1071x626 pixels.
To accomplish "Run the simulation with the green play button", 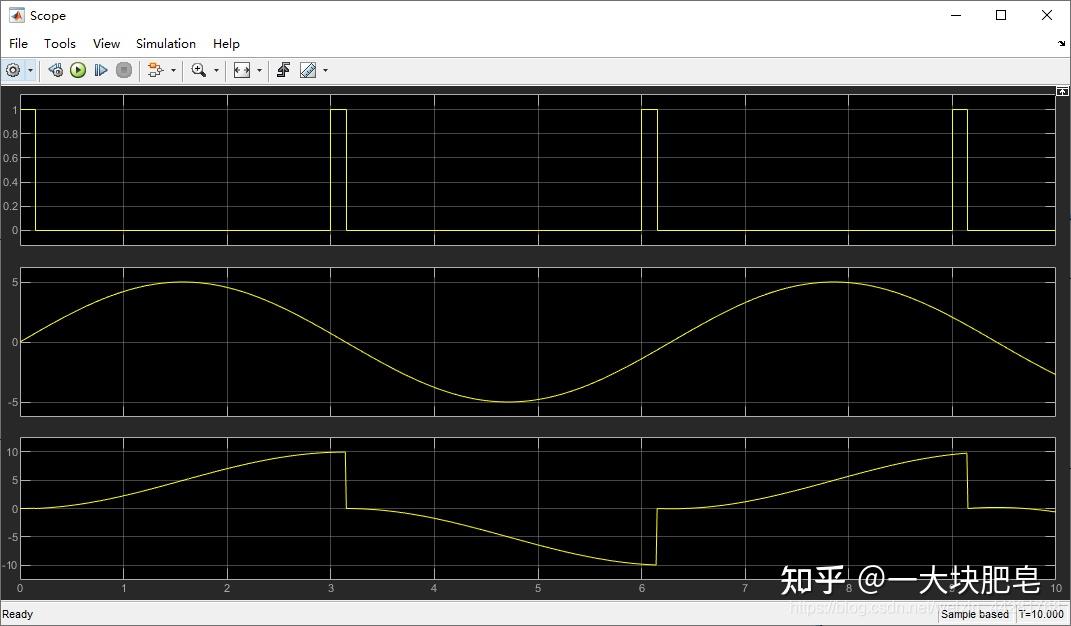I will (x=78, y=70).
